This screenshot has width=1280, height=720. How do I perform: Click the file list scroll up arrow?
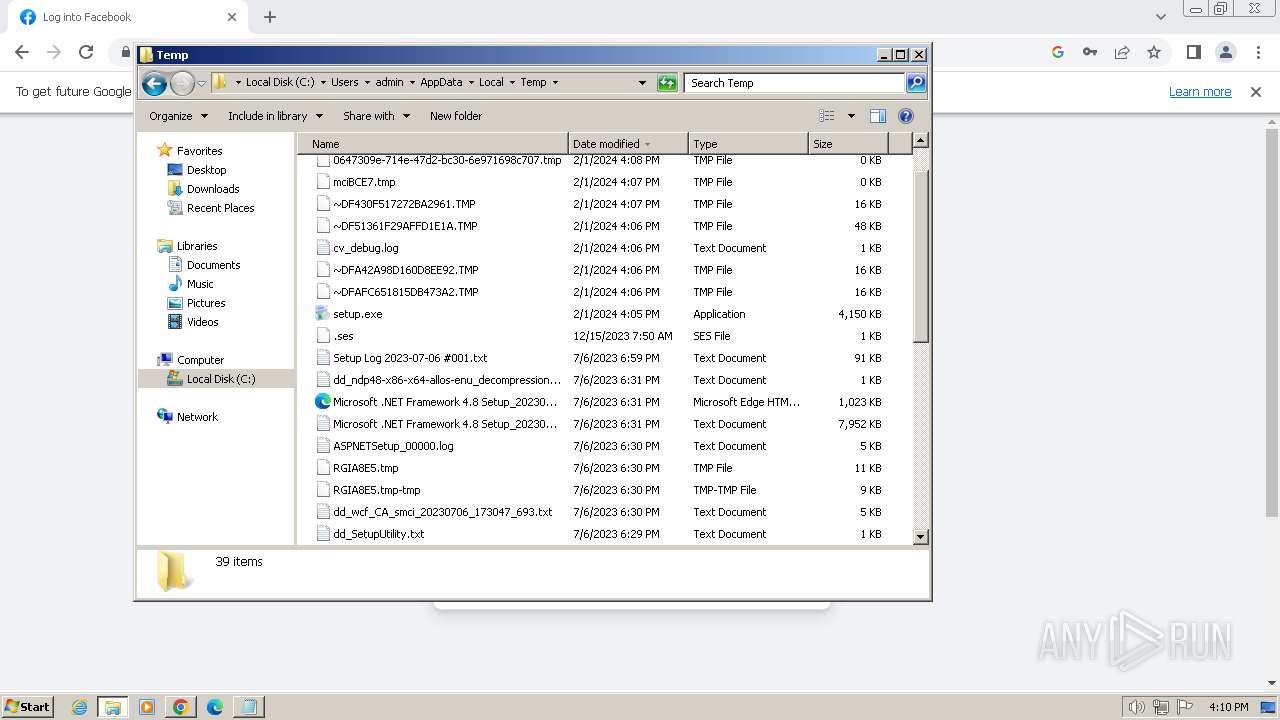point(921,141)
